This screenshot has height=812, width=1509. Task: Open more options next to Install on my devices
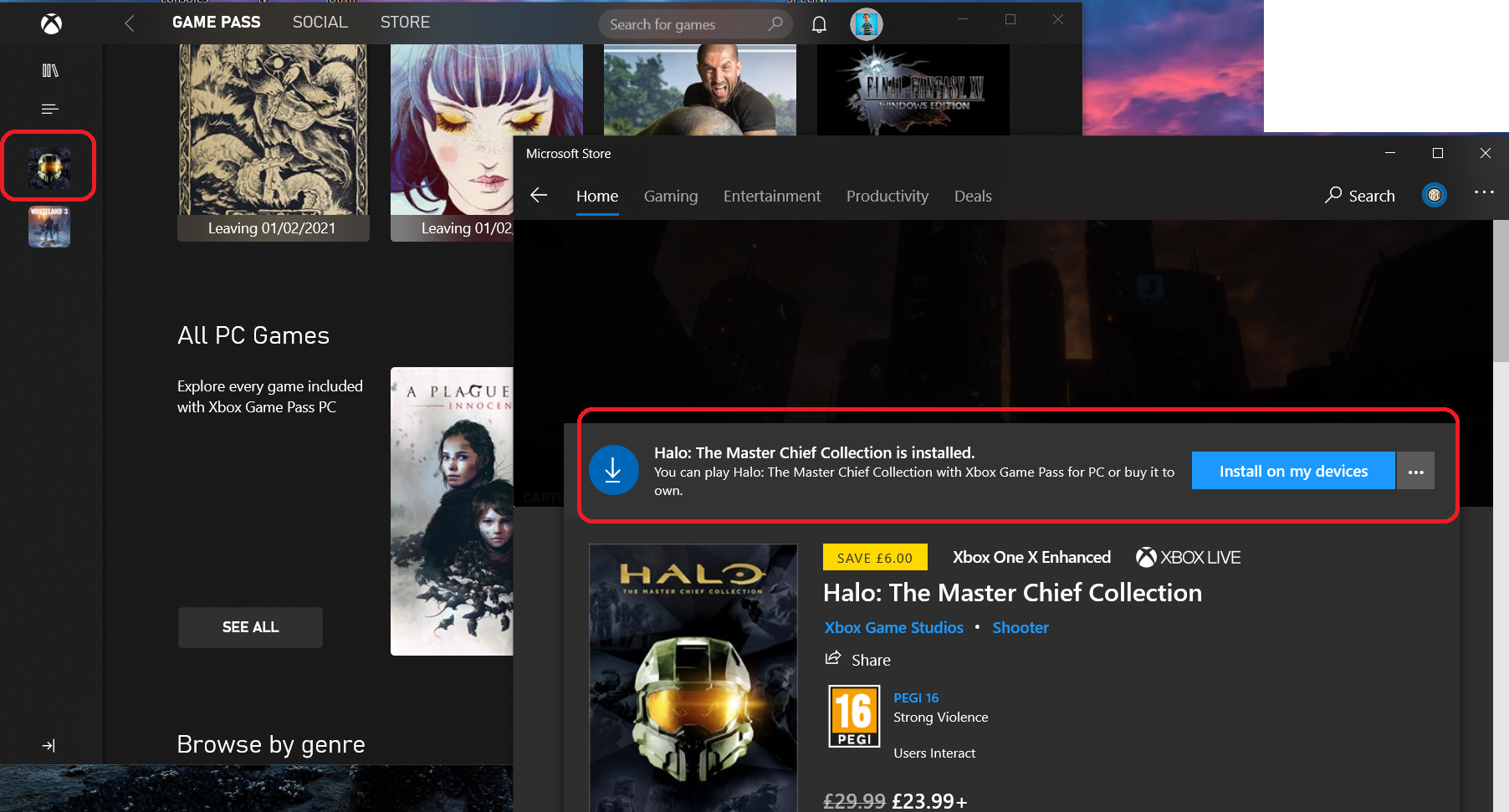coord(1416,471)
